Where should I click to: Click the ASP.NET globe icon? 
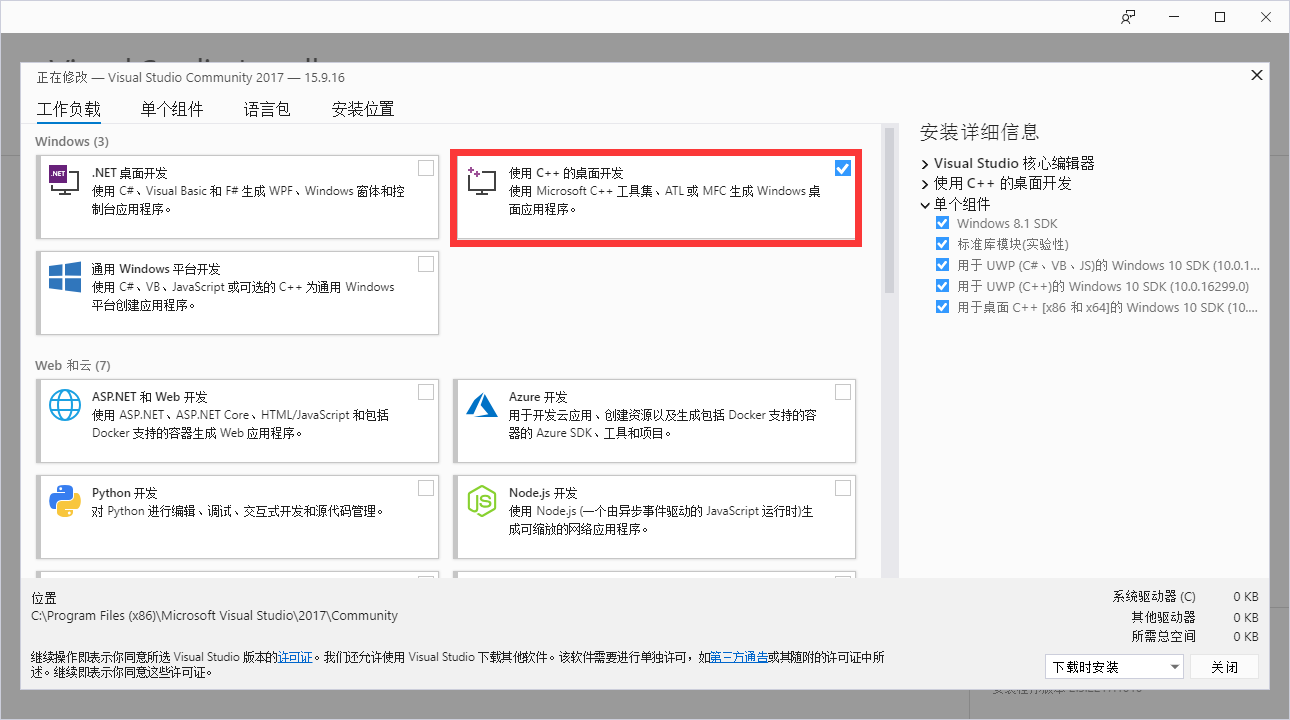65,405
